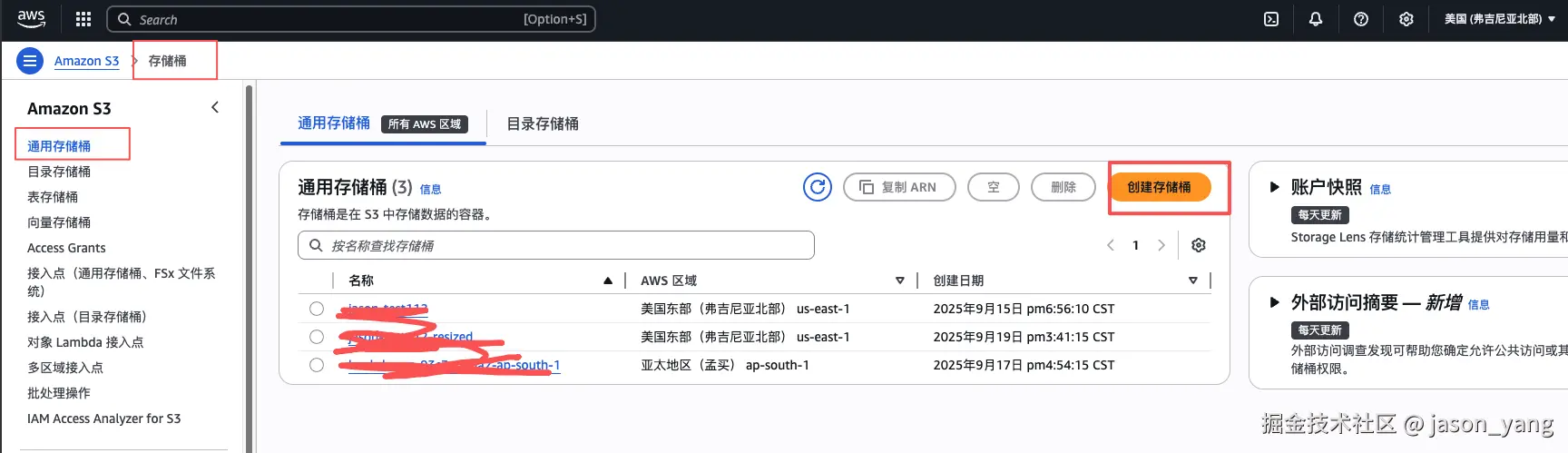The height and width of the screenshot is (453, 1568).
Task: Click page number 1 in pagination
Action: (1135, 245)
